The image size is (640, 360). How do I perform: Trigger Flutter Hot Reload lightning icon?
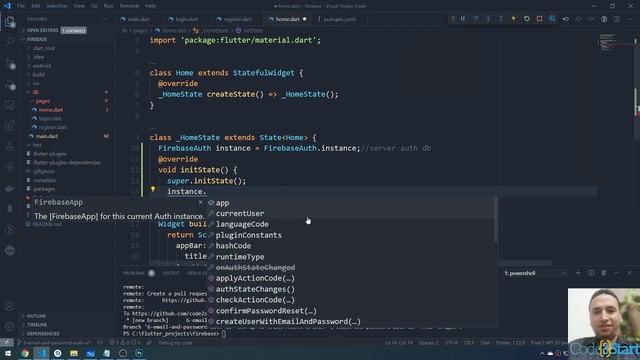[513, 19]
